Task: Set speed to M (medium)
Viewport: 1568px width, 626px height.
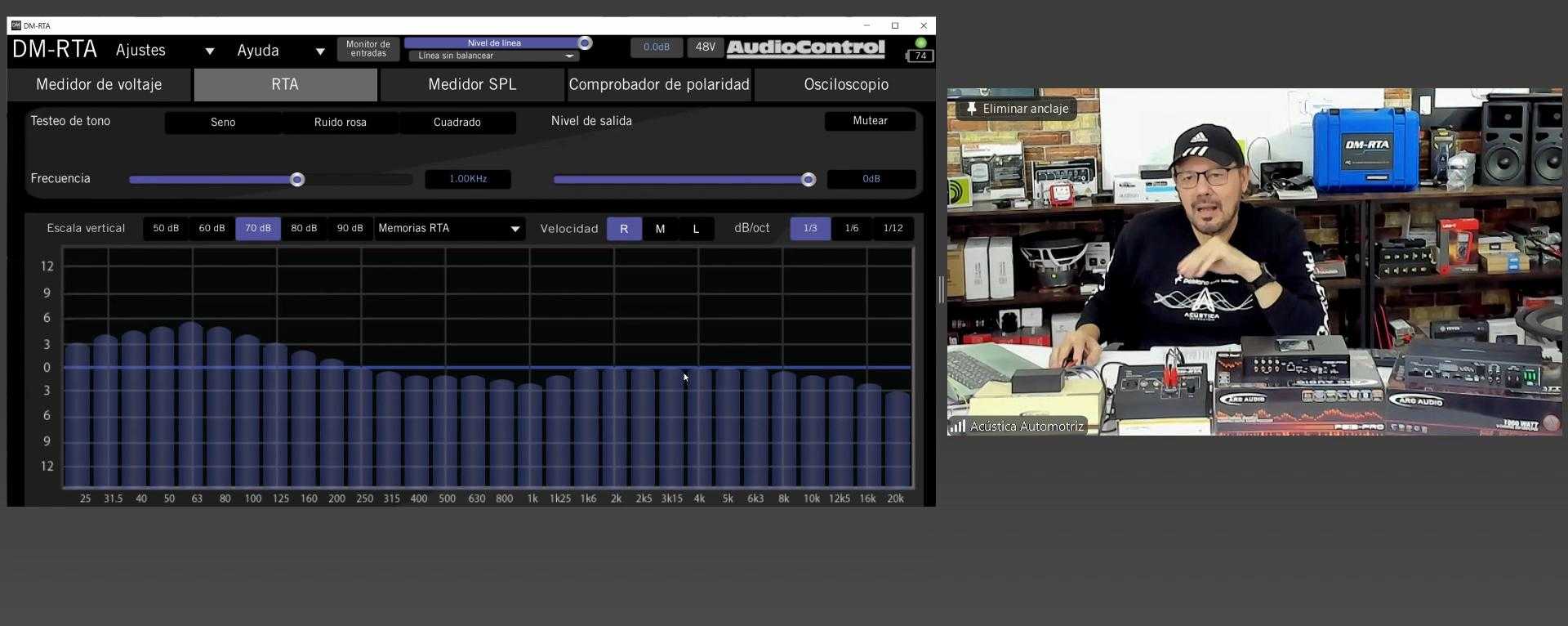Action: 660,229
